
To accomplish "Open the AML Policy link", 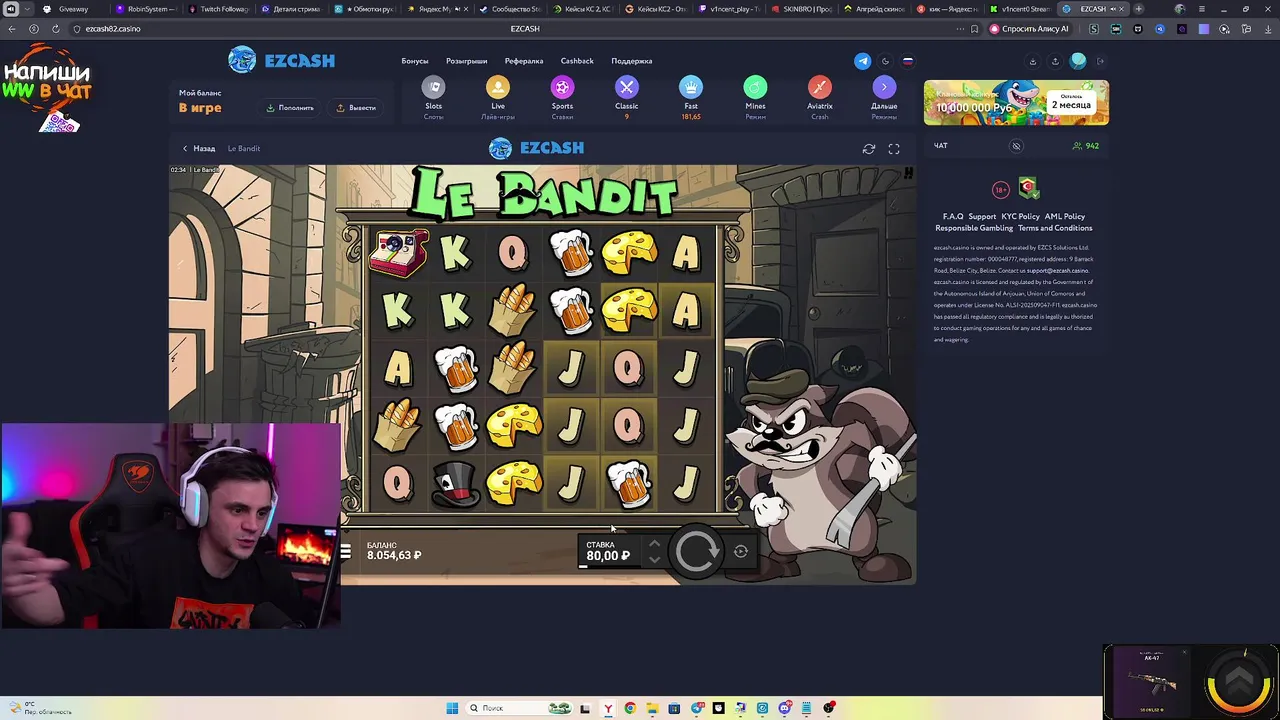I will pyautogui.click(x=1065, y=216).
